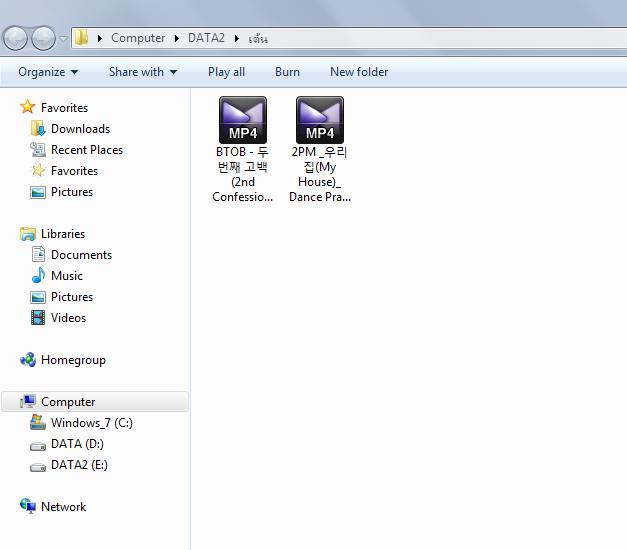Click the Back navigation arrow button
The width and height of the screenshot is (627, 550).
[x=15, y=38]
